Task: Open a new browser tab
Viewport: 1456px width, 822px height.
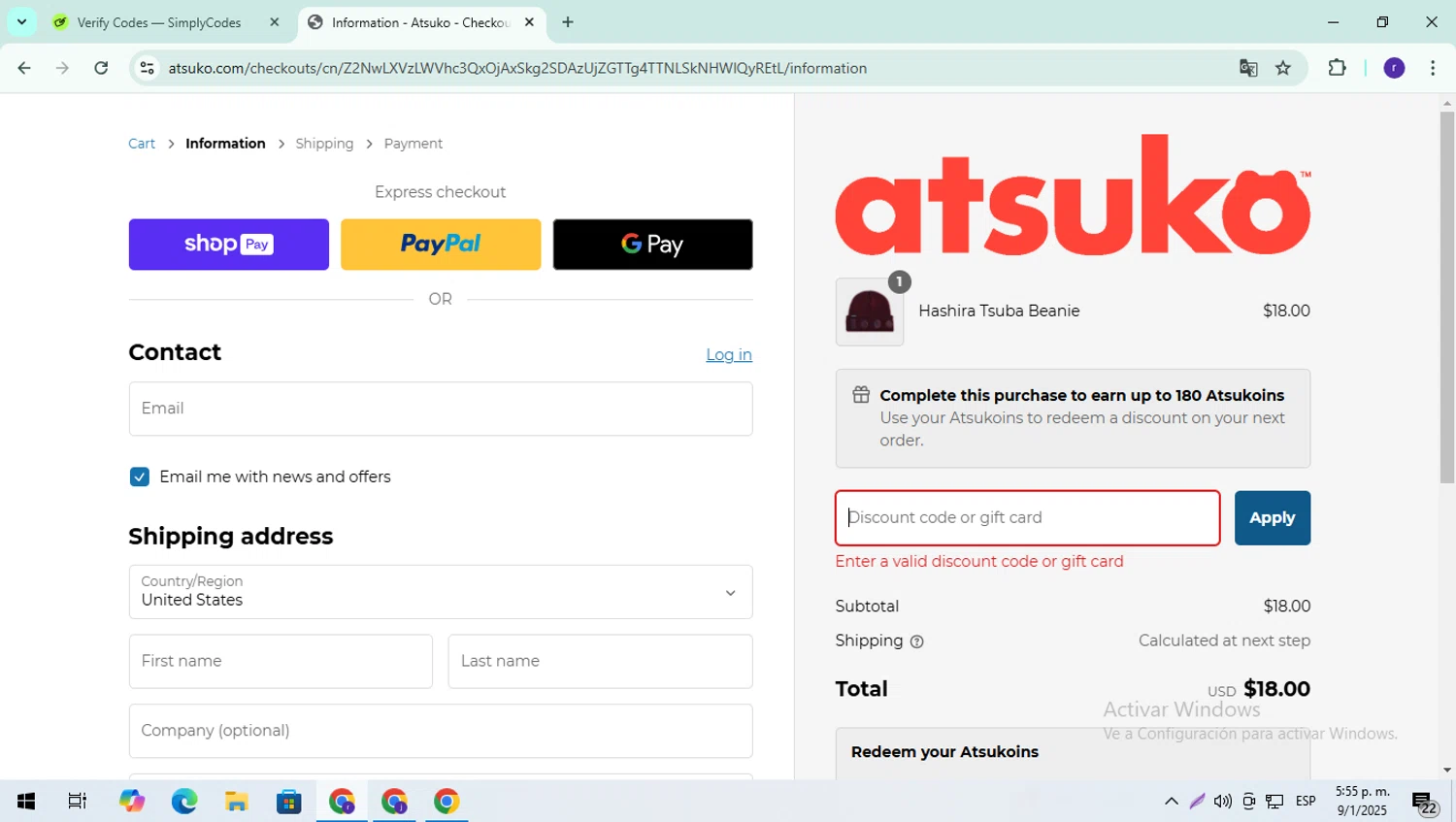Action: click(x=568, y=22)
